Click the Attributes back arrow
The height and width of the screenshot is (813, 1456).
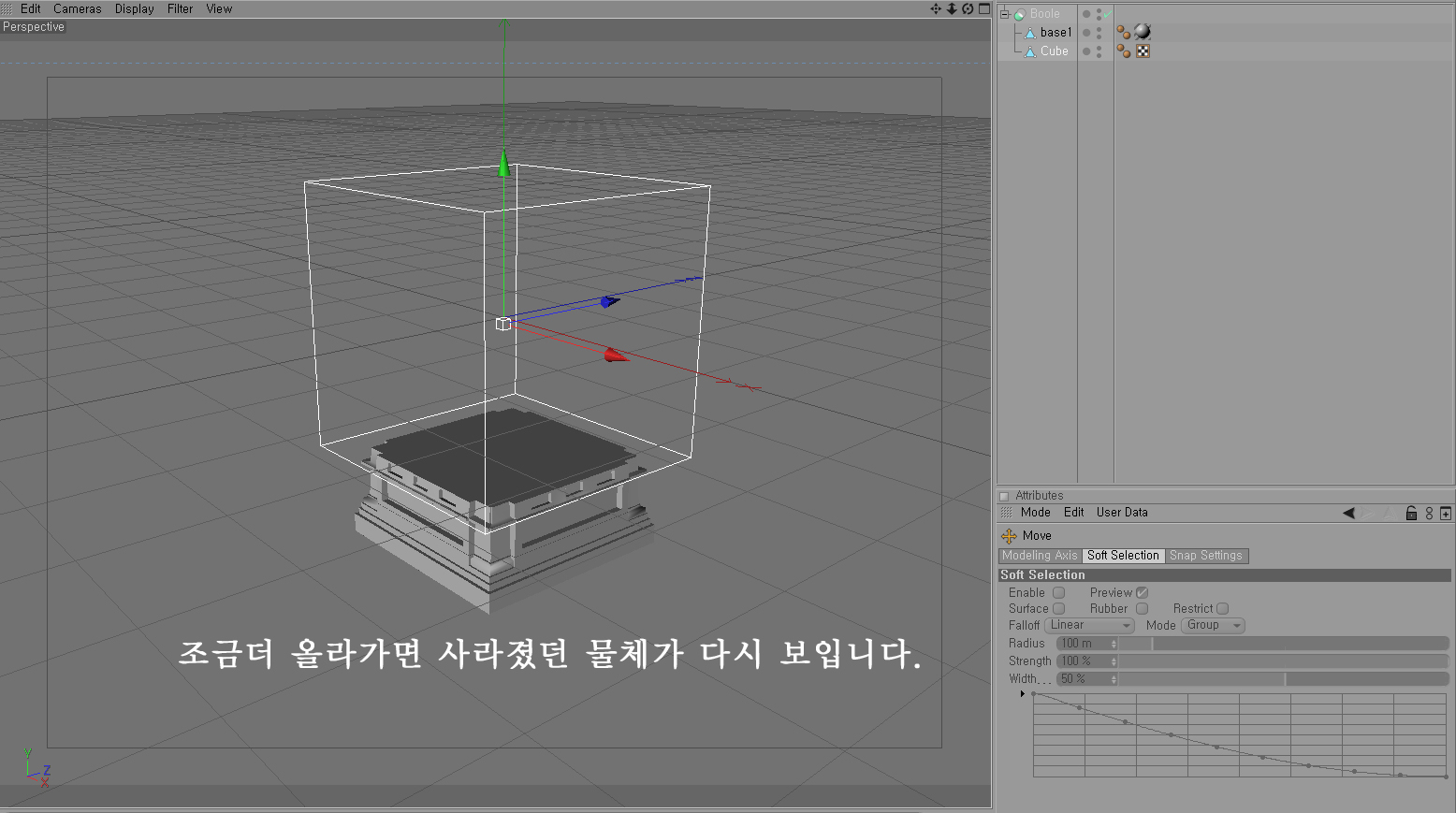click(1348, 513)
